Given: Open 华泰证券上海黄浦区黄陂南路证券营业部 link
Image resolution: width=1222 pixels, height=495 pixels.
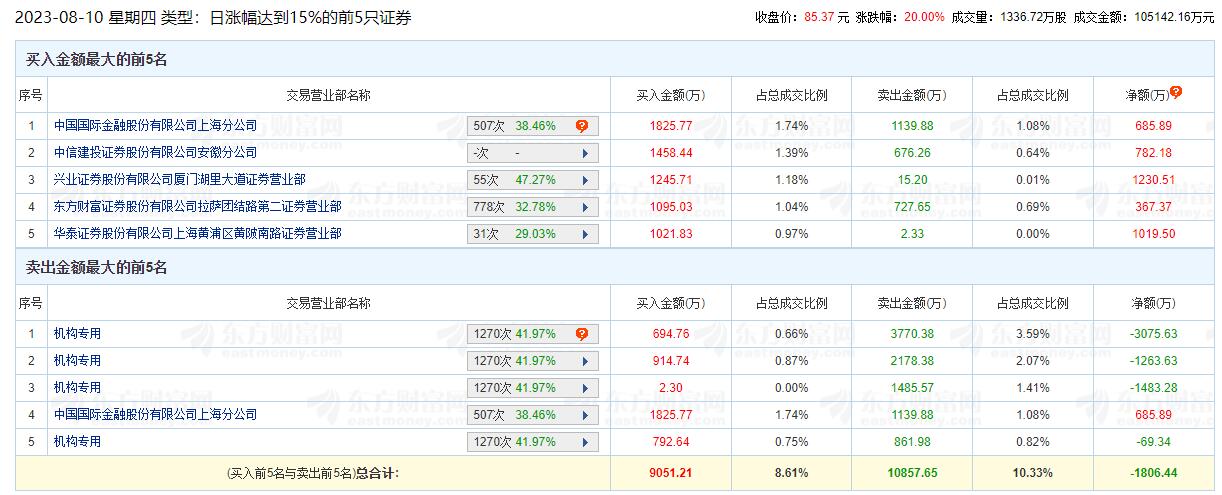Looking at the screenshot, I should (x=197, y=234).
